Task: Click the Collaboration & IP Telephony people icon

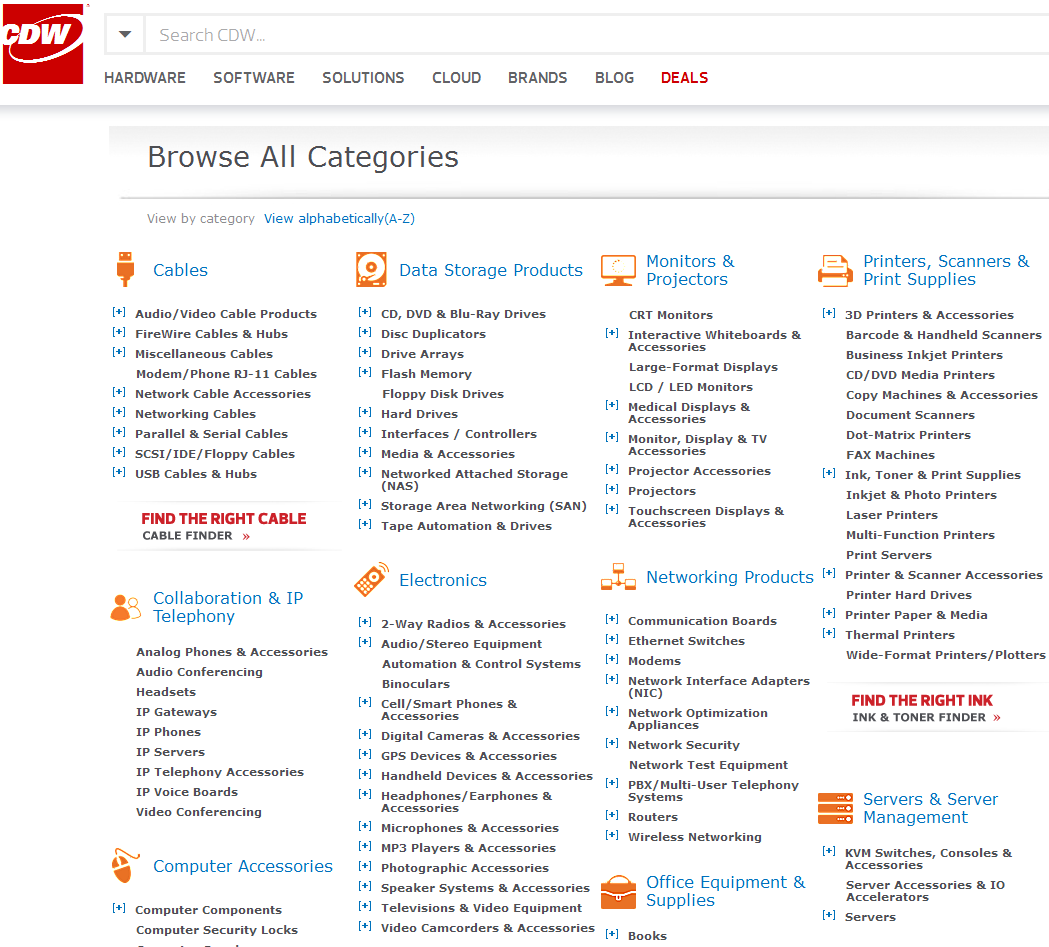Action: point(125,607)
